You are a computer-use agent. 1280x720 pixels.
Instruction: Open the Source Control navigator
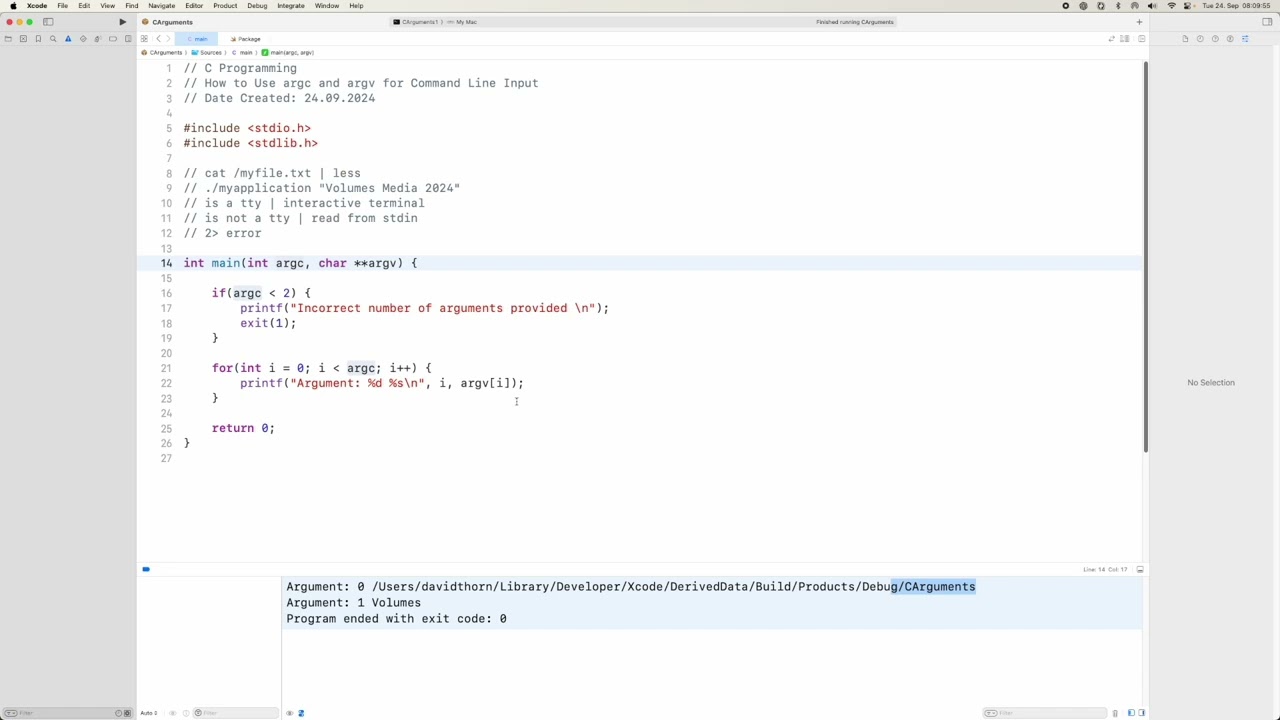pos(23,39)
